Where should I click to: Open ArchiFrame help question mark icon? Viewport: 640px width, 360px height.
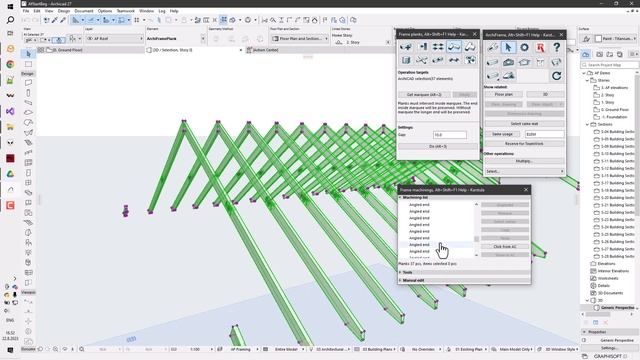click(x=556, y=47)
